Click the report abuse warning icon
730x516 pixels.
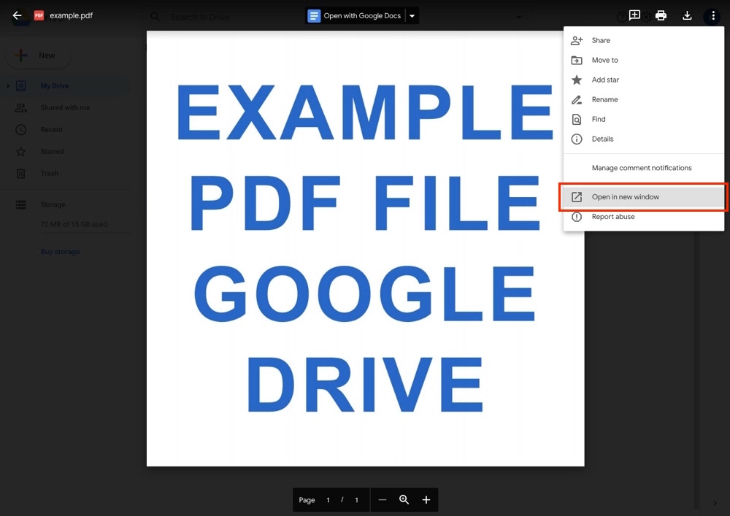pyautogui.click(x=576, y=217)
